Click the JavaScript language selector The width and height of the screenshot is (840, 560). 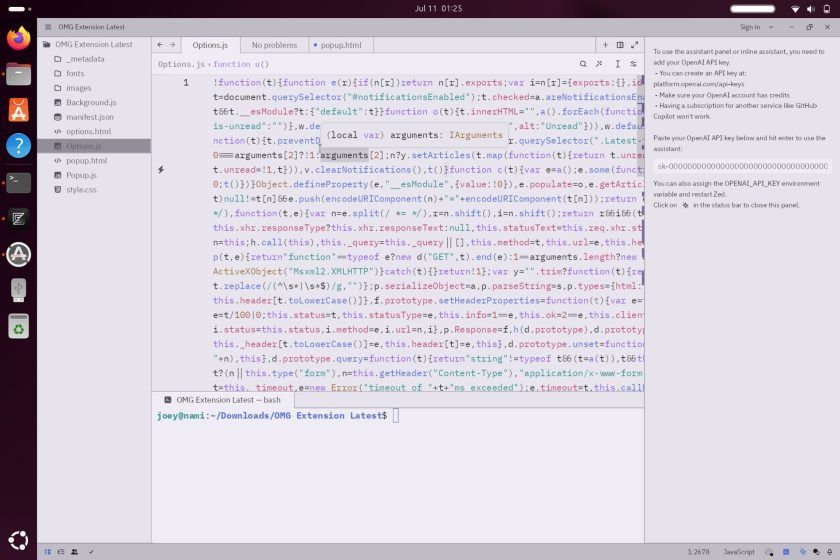point(738,552)
